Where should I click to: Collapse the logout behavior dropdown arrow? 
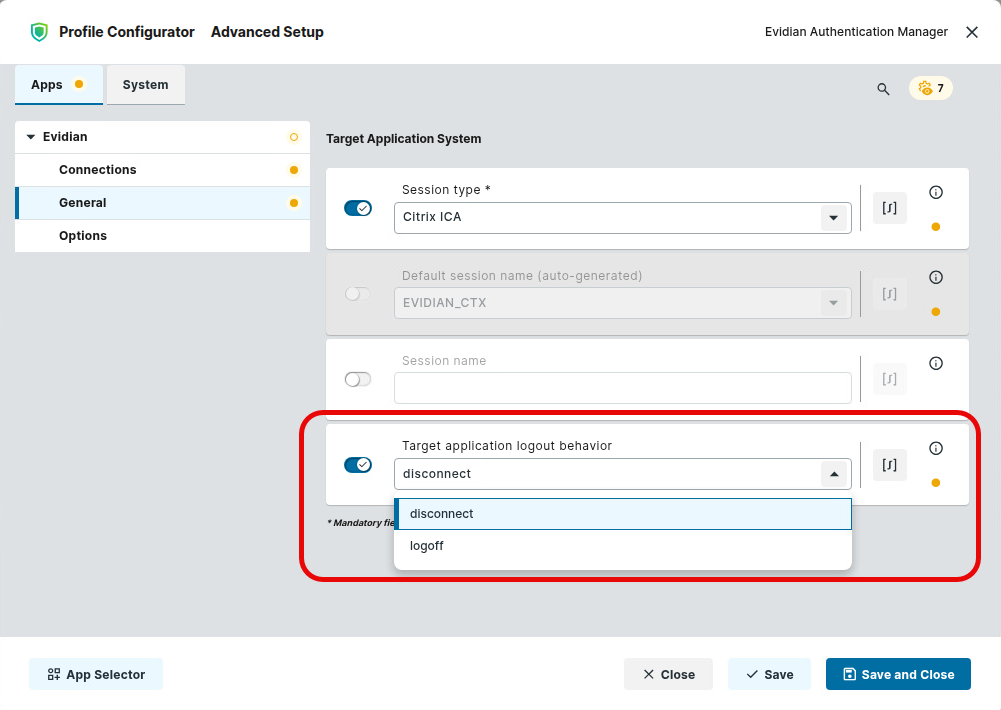coord(834,474)
